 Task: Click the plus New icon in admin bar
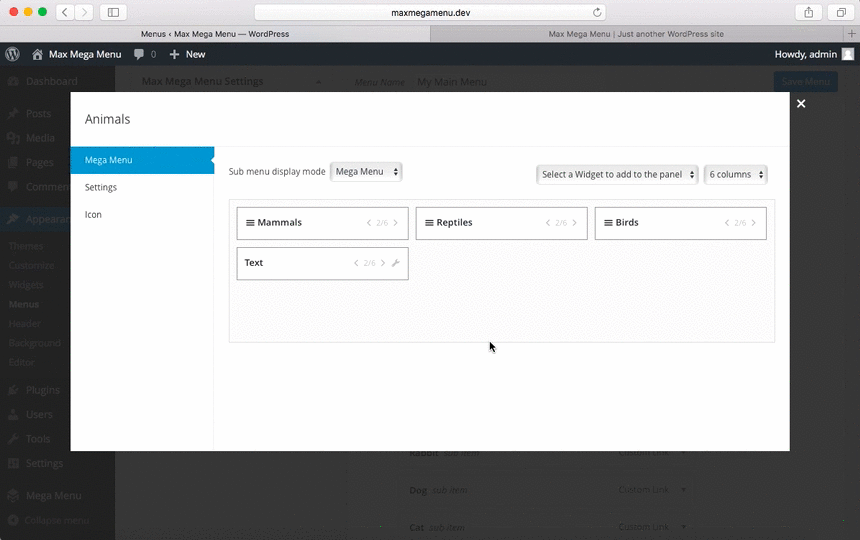click(x=174, y=54)
